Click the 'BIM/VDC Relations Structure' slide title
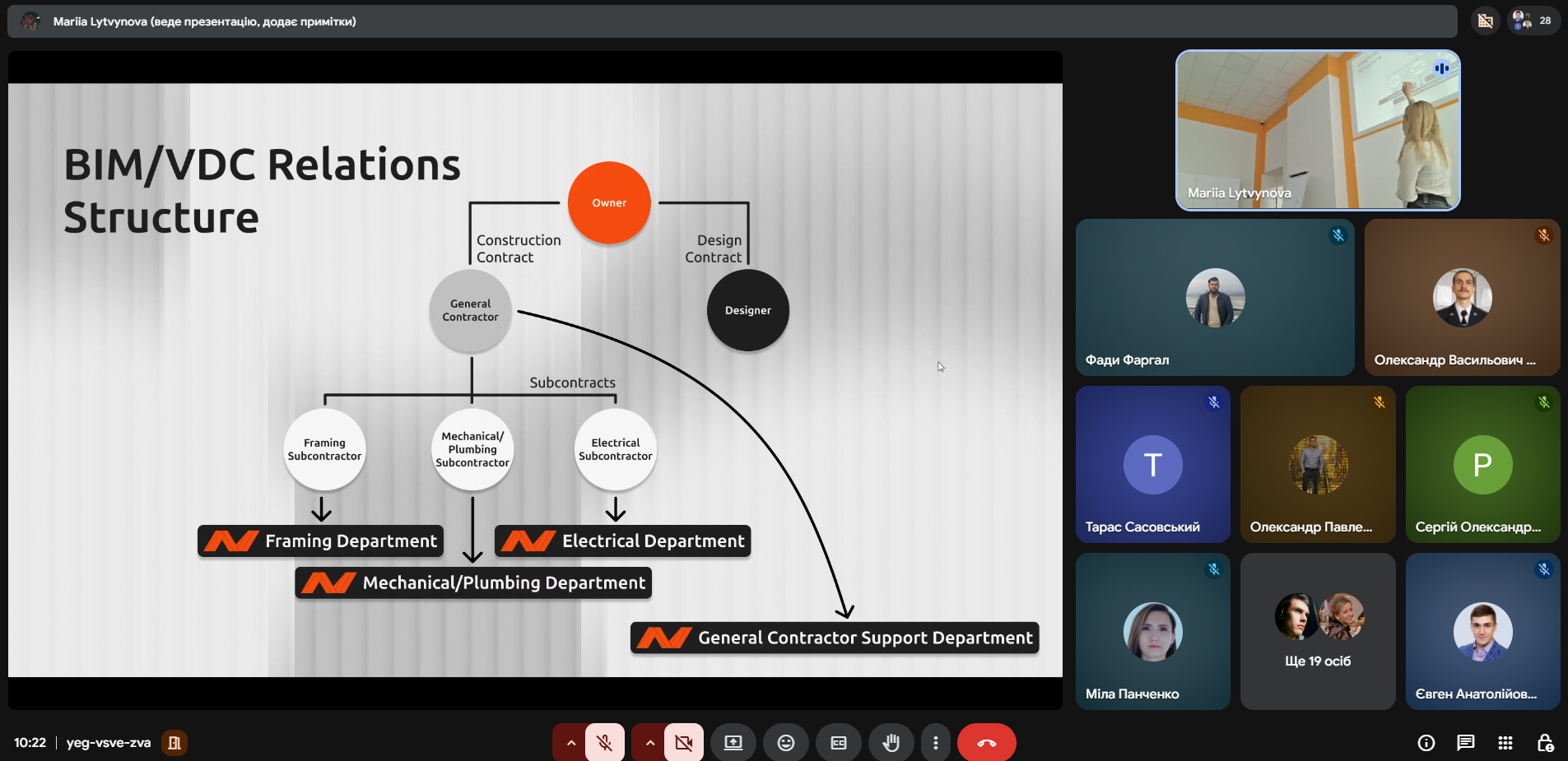1568x761 pixels. pyautogui.click(x=262, y=190)
